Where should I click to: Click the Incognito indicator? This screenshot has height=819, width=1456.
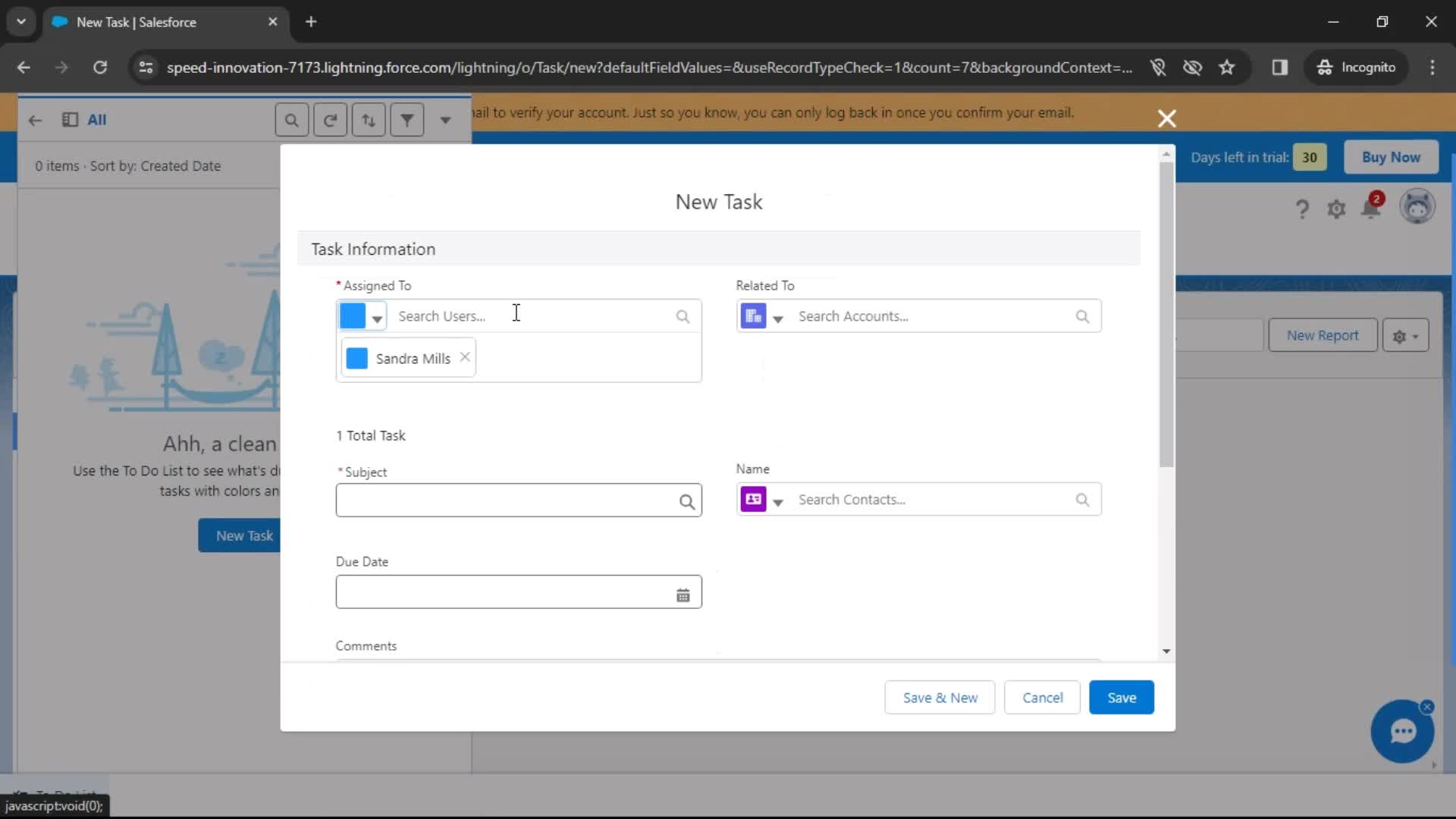coord(1357,67)
